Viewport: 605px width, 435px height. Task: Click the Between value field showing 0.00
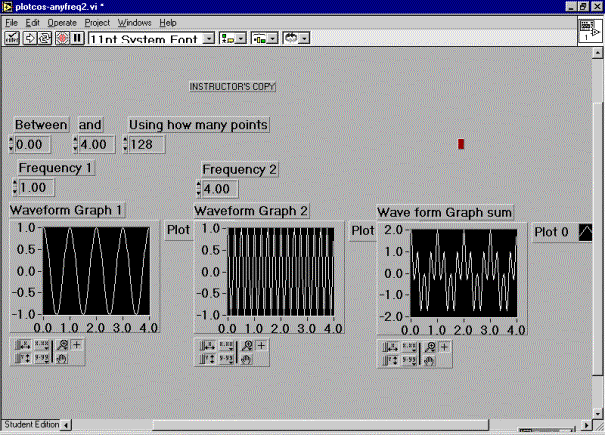pyautogui.click(x=32, y=145)
